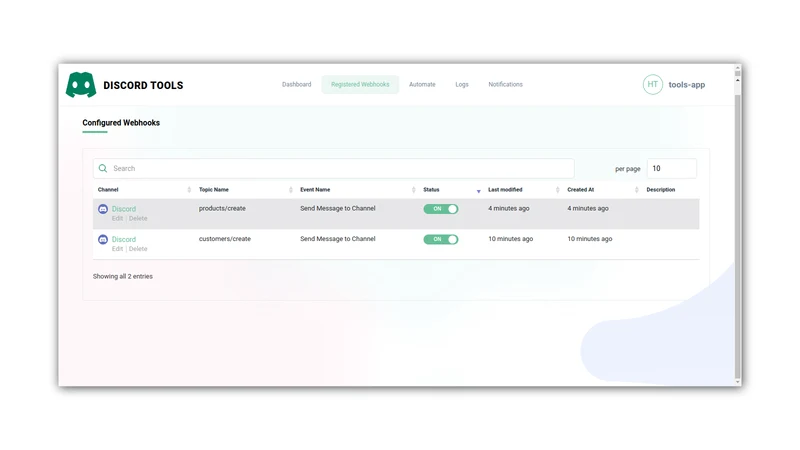Open the tools-app account menu
The width and height of the screenshot is (800, 450).
tap(687, 85)
